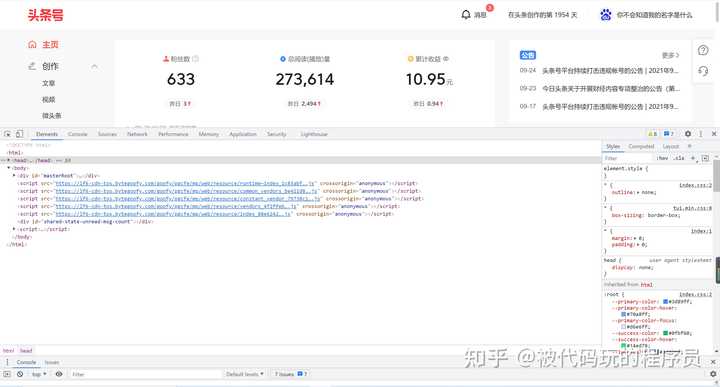Switch to the Computed styles tab

pos(641,146)
